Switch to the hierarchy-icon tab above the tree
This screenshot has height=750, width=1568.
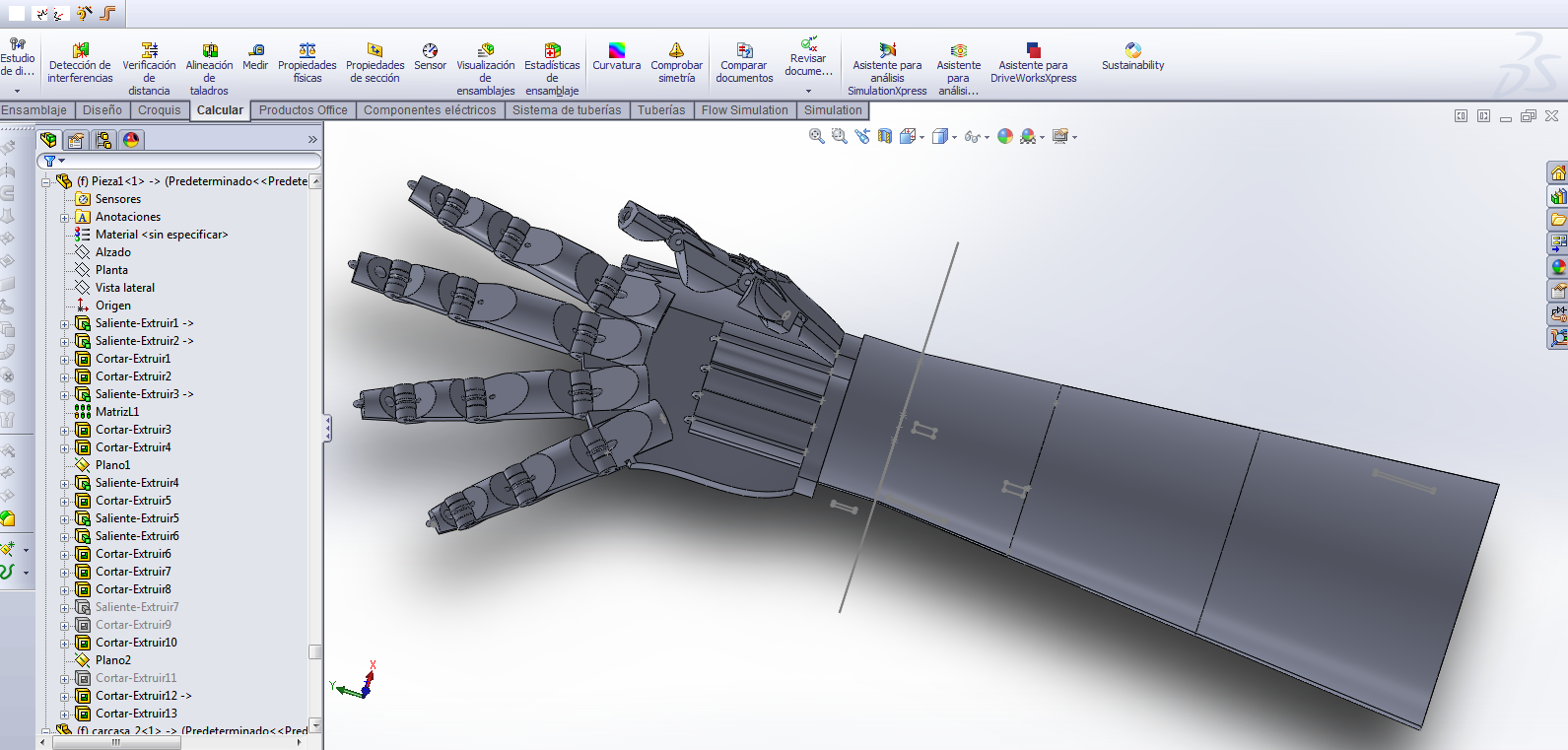(103, 140)
